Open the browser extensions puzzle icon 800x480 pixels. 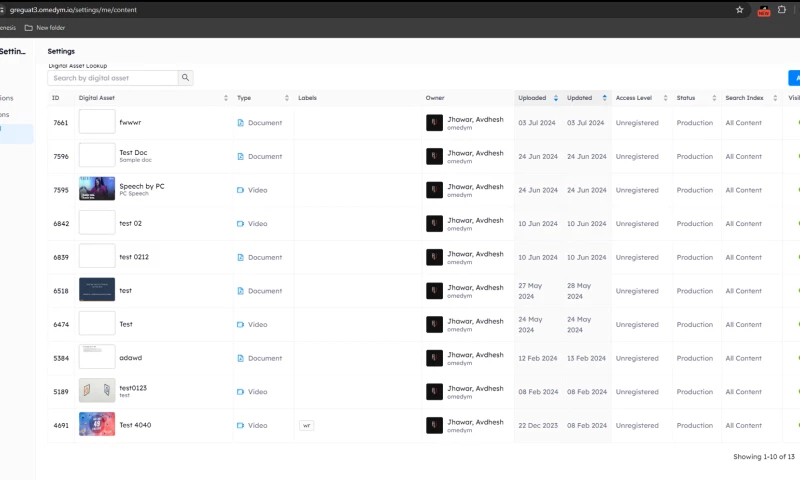coord(782,9)
